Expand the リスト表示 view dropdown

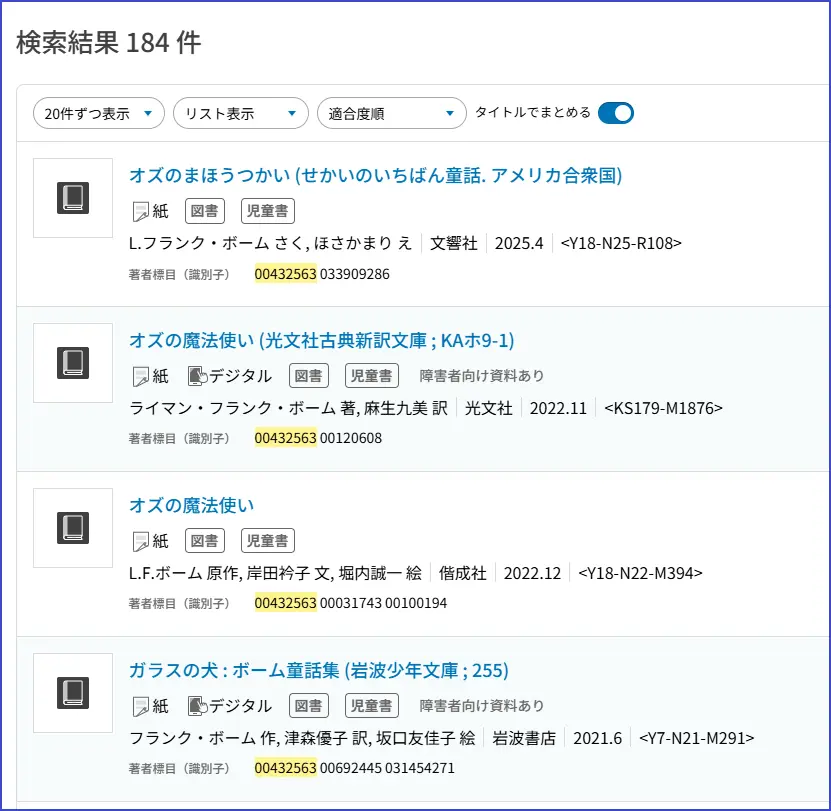coord(240,114)
